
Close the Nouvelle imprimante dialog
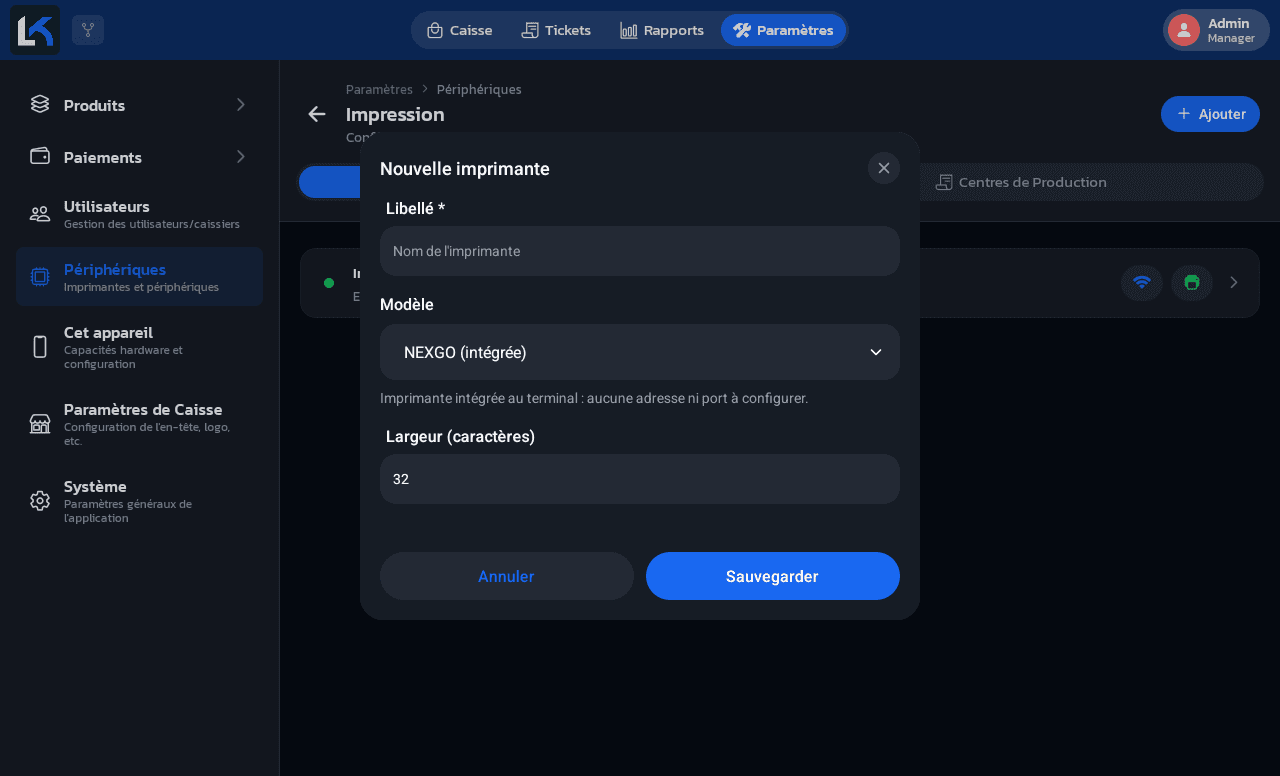[x=884, y=168]
